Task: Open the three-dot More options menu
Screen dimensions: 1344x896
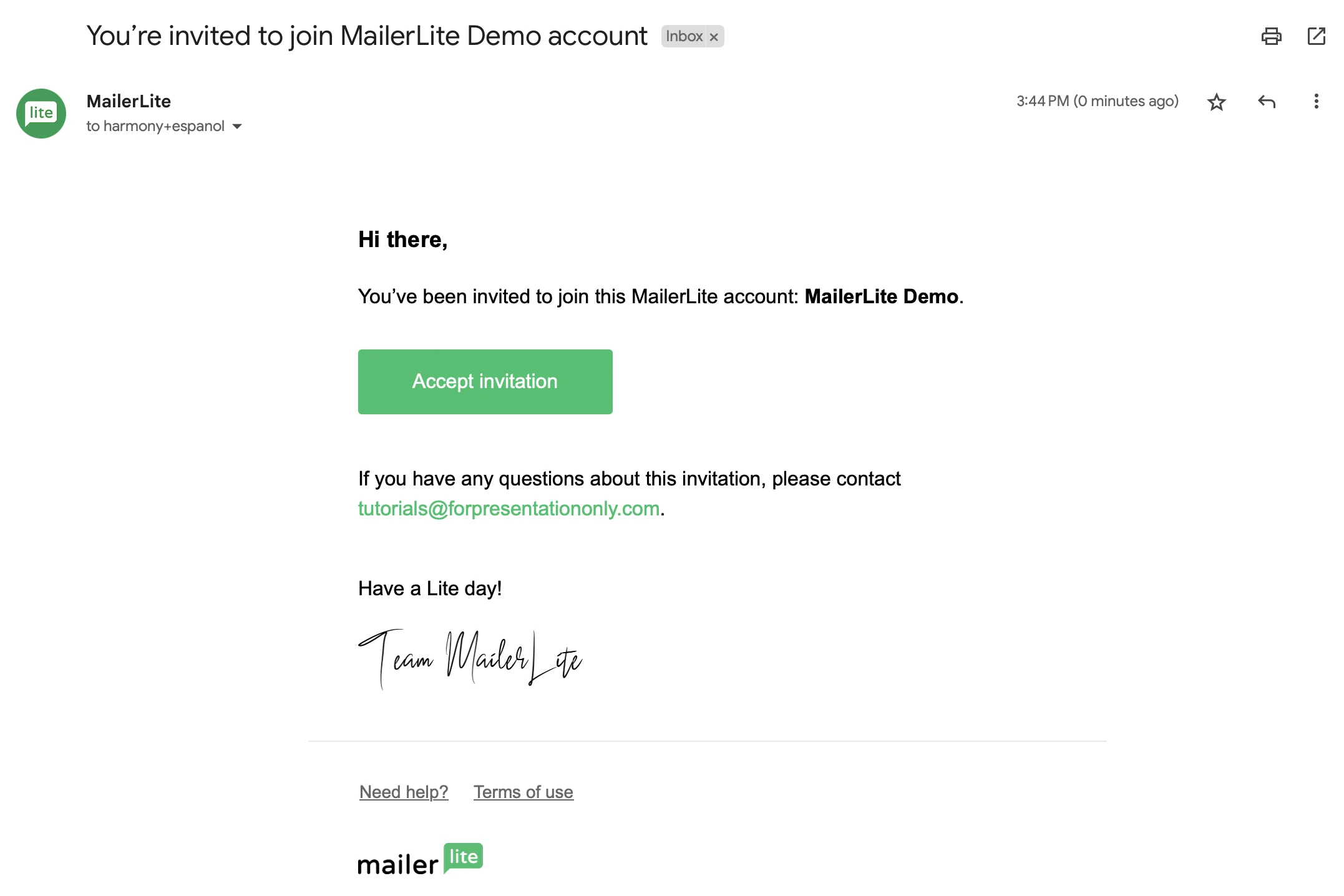Action: (x=1316, y=102)
